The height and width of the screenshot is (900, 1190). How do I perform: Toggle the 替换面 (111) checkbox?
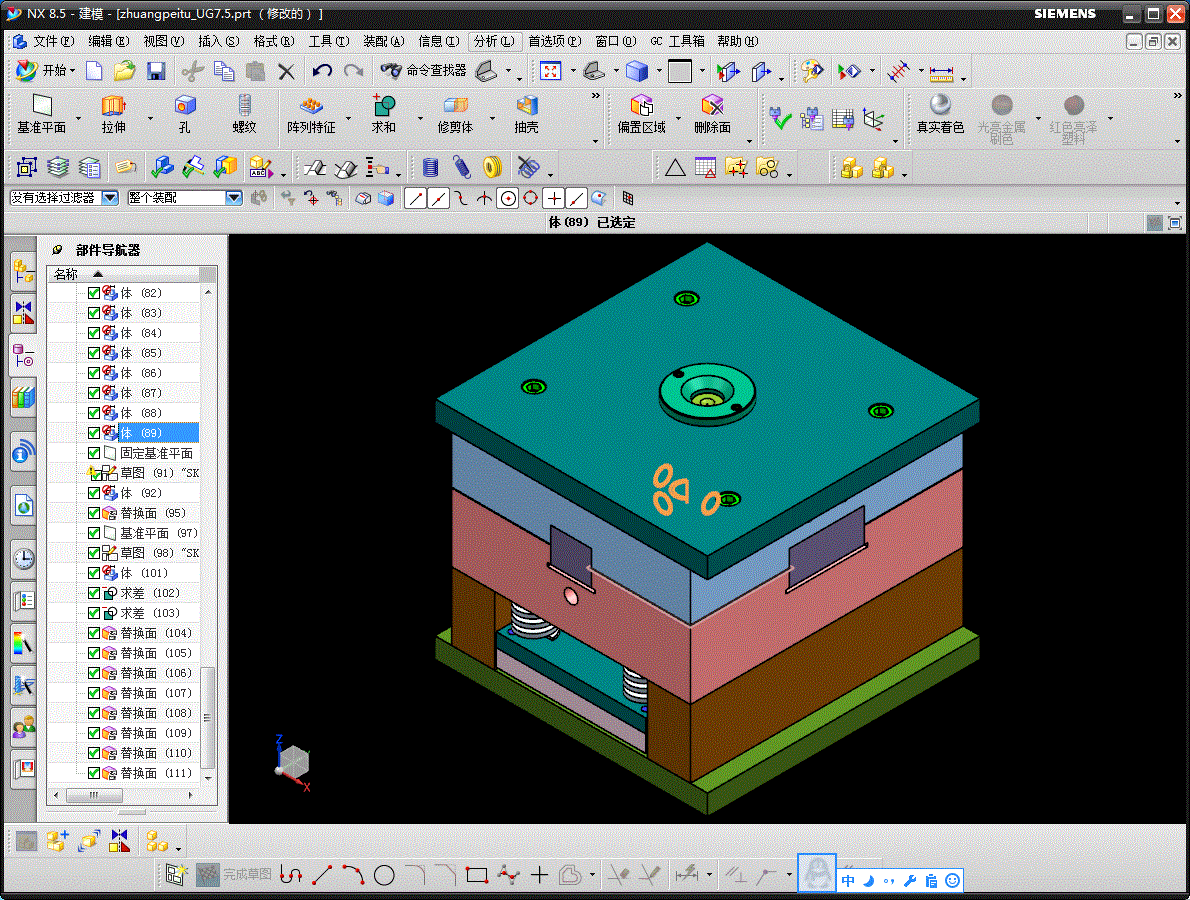[x=94, y=773]
